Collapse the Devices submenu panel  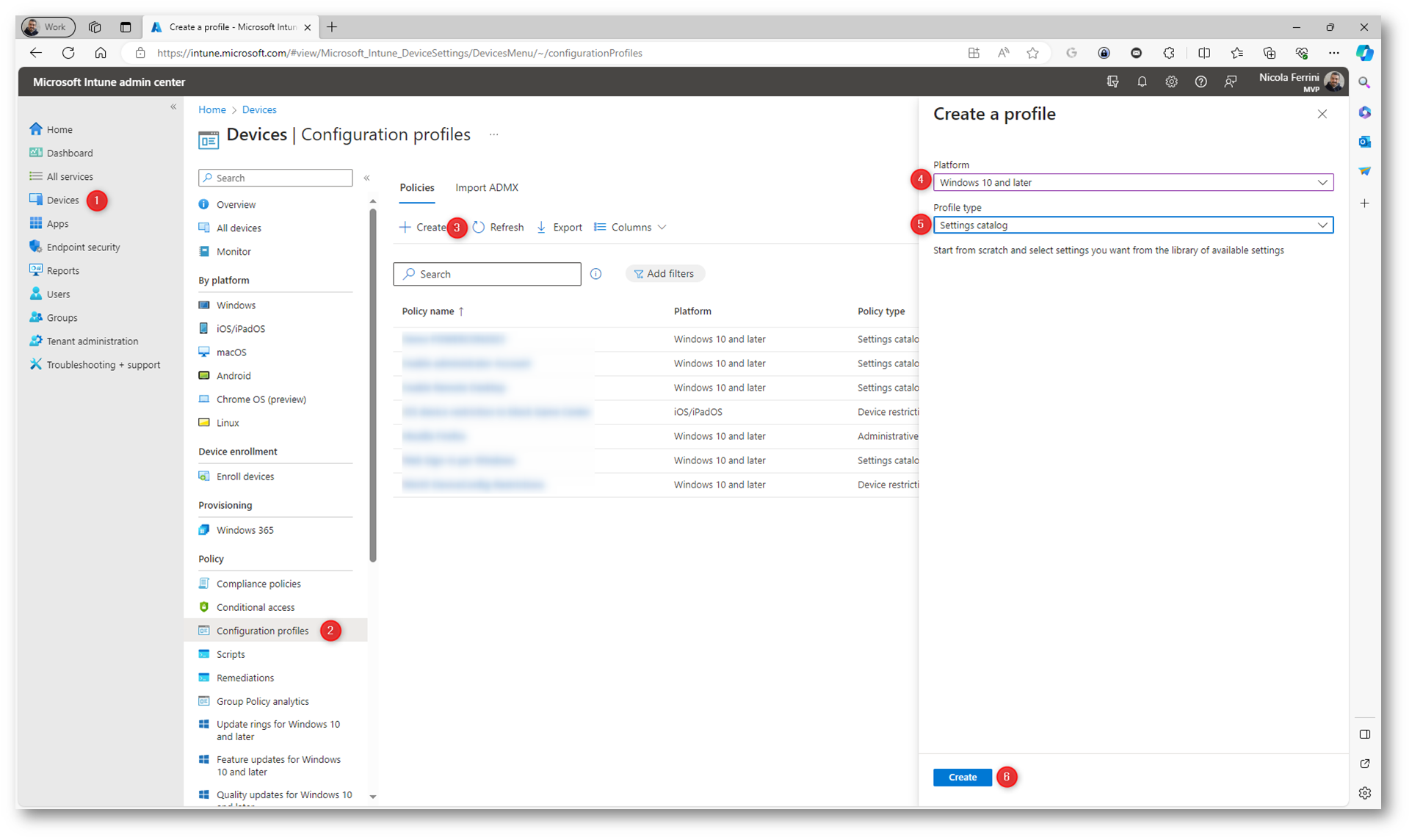point(366,178)
